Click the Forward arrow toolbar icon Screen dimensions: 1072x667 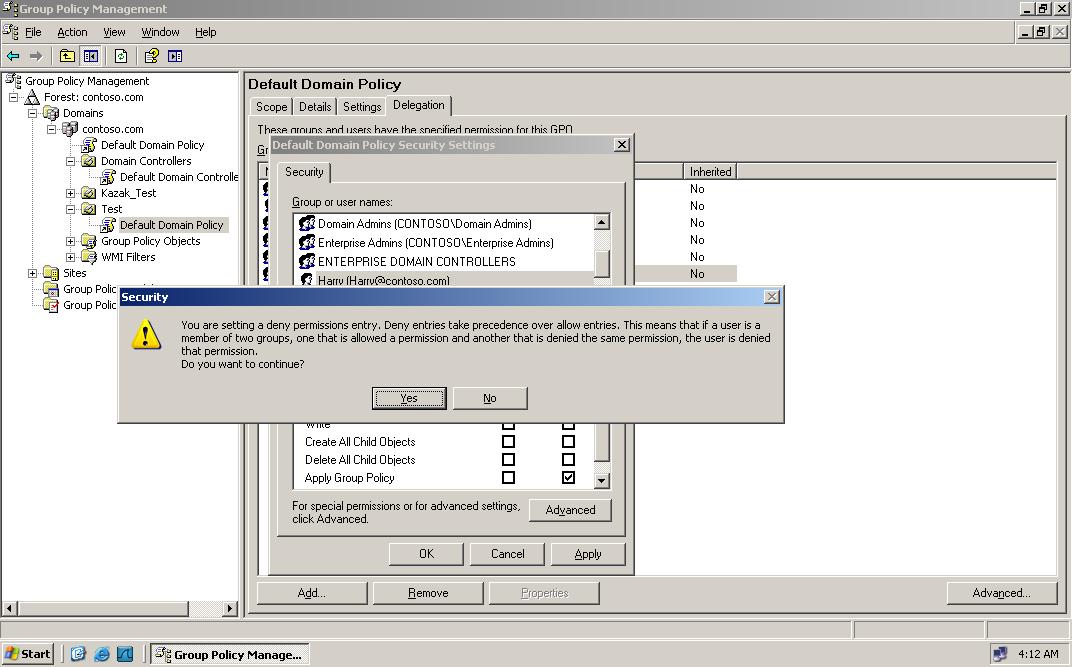(36, 56)
